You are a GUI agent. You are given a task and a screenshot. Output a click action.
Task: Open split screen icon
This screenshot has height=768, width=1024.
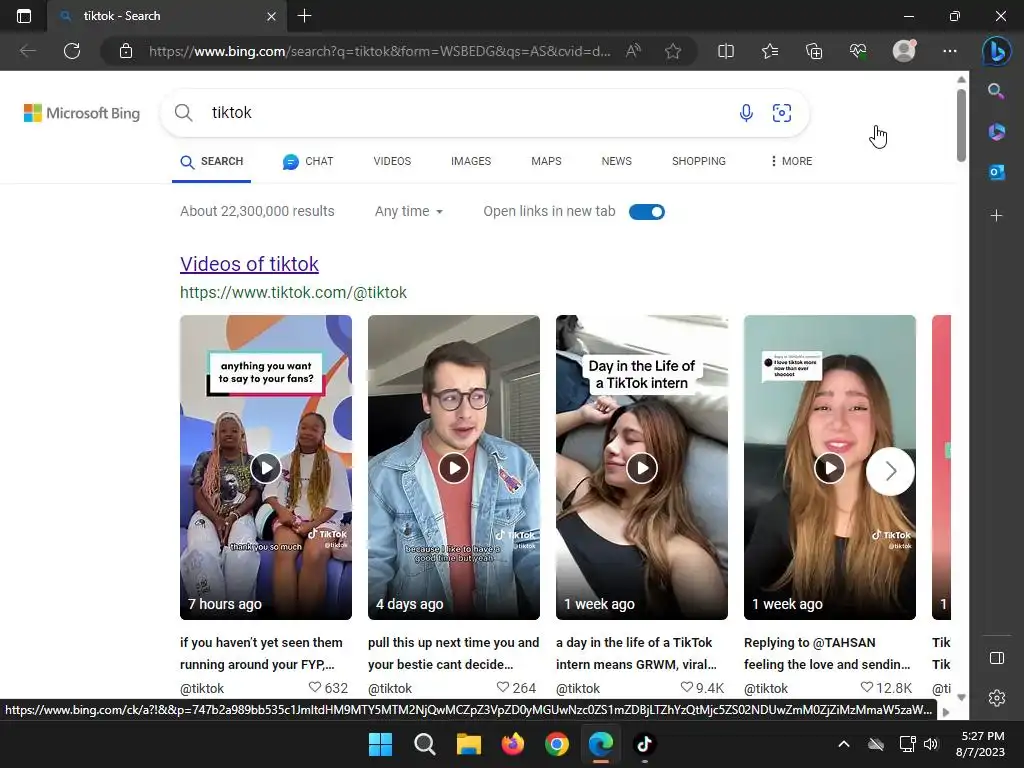coord(726,51)
